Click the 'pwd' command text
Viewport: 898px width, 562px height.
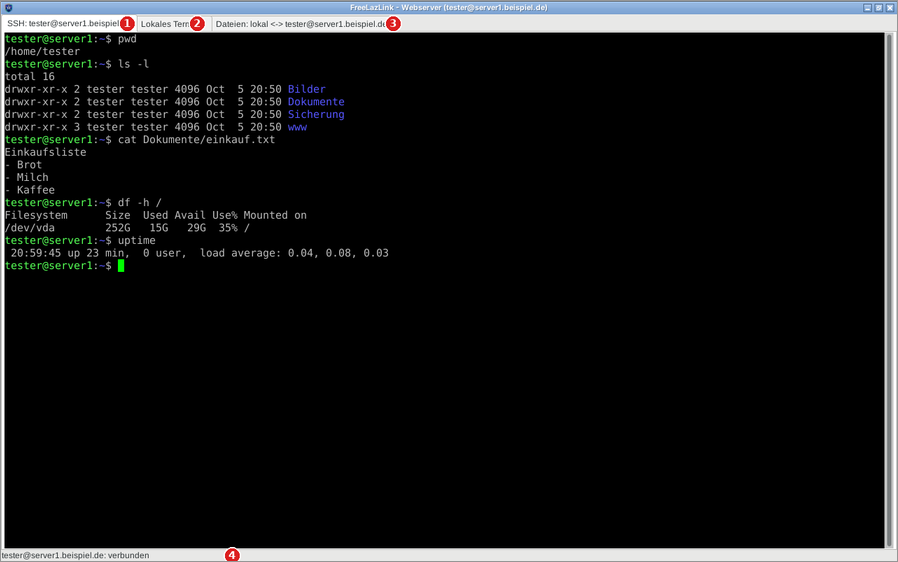[127, 38]
